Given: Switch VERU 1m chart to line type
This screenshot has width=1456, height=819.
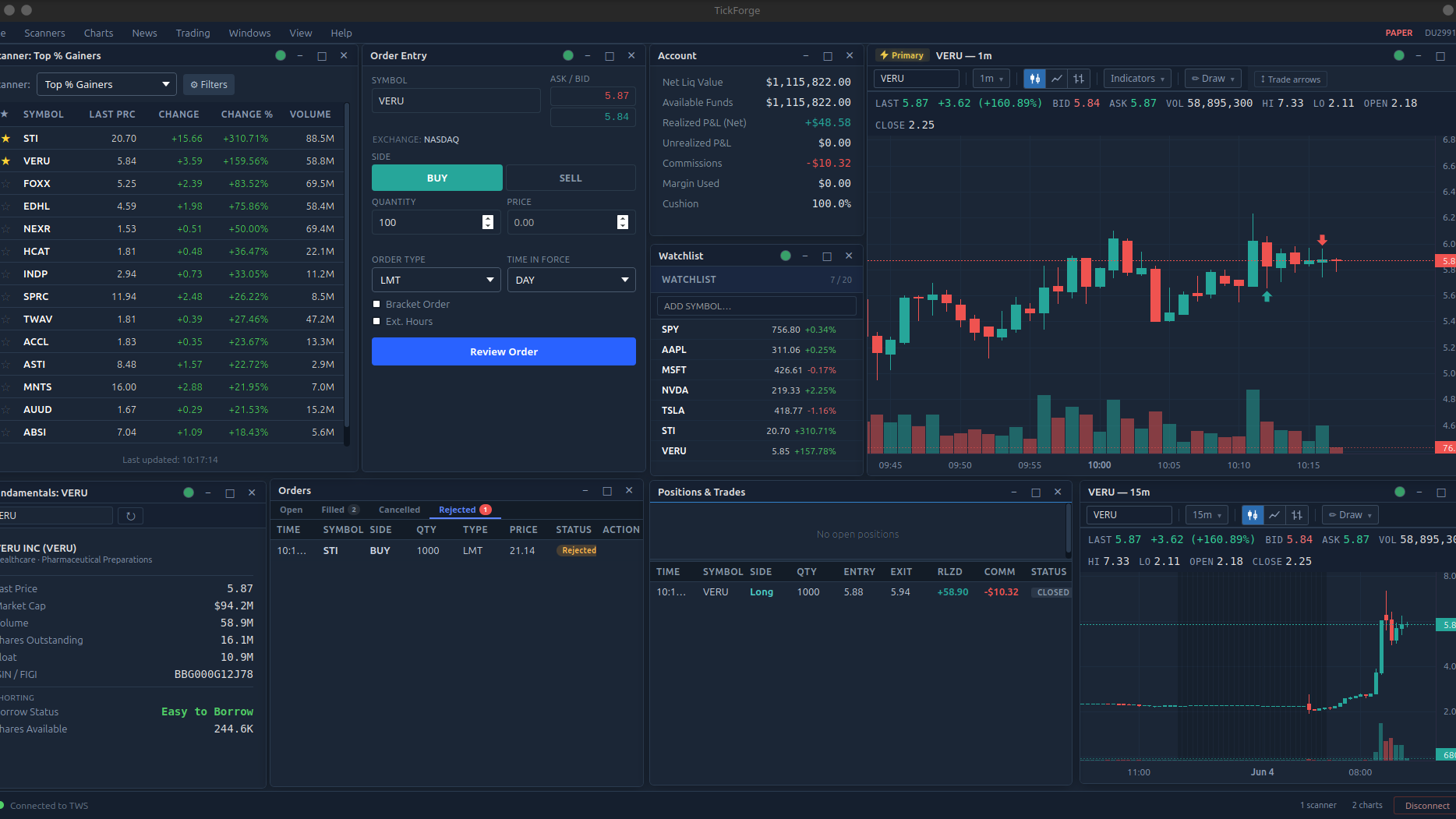Looking at the screenshot, I should (x=1057, y=79).
